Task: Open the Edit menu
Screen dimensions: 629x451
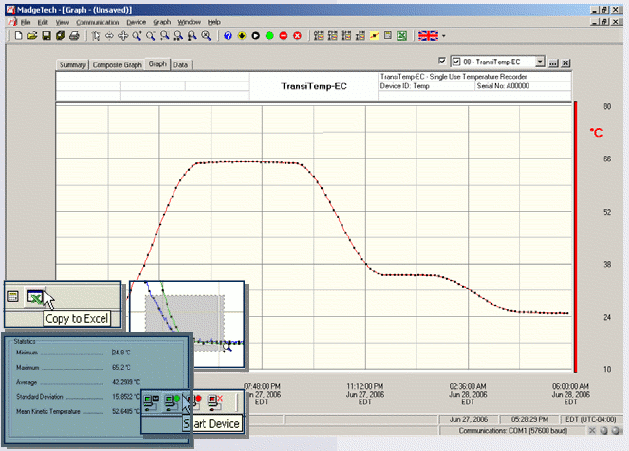Action: tap(43, 22)
